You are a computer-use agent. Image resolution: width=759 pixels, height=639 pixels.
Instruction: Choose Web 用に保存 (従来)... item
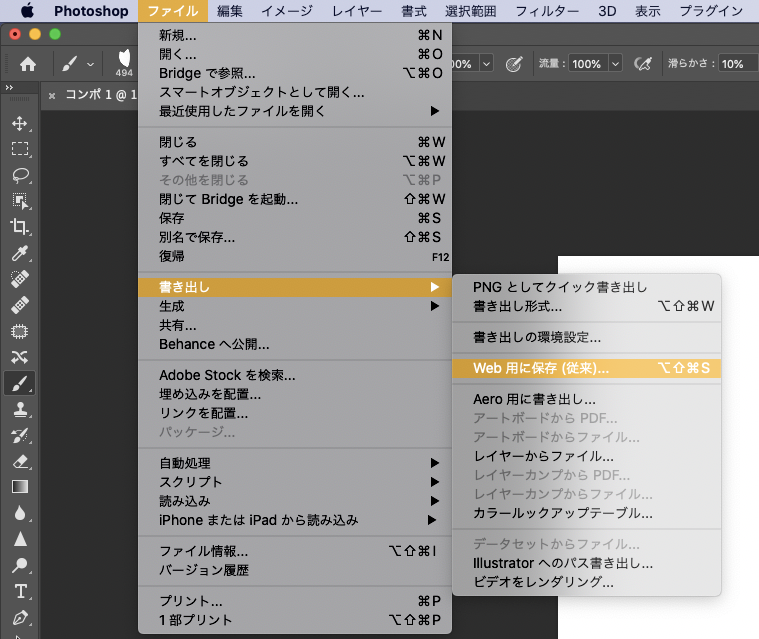coord(587,368)
